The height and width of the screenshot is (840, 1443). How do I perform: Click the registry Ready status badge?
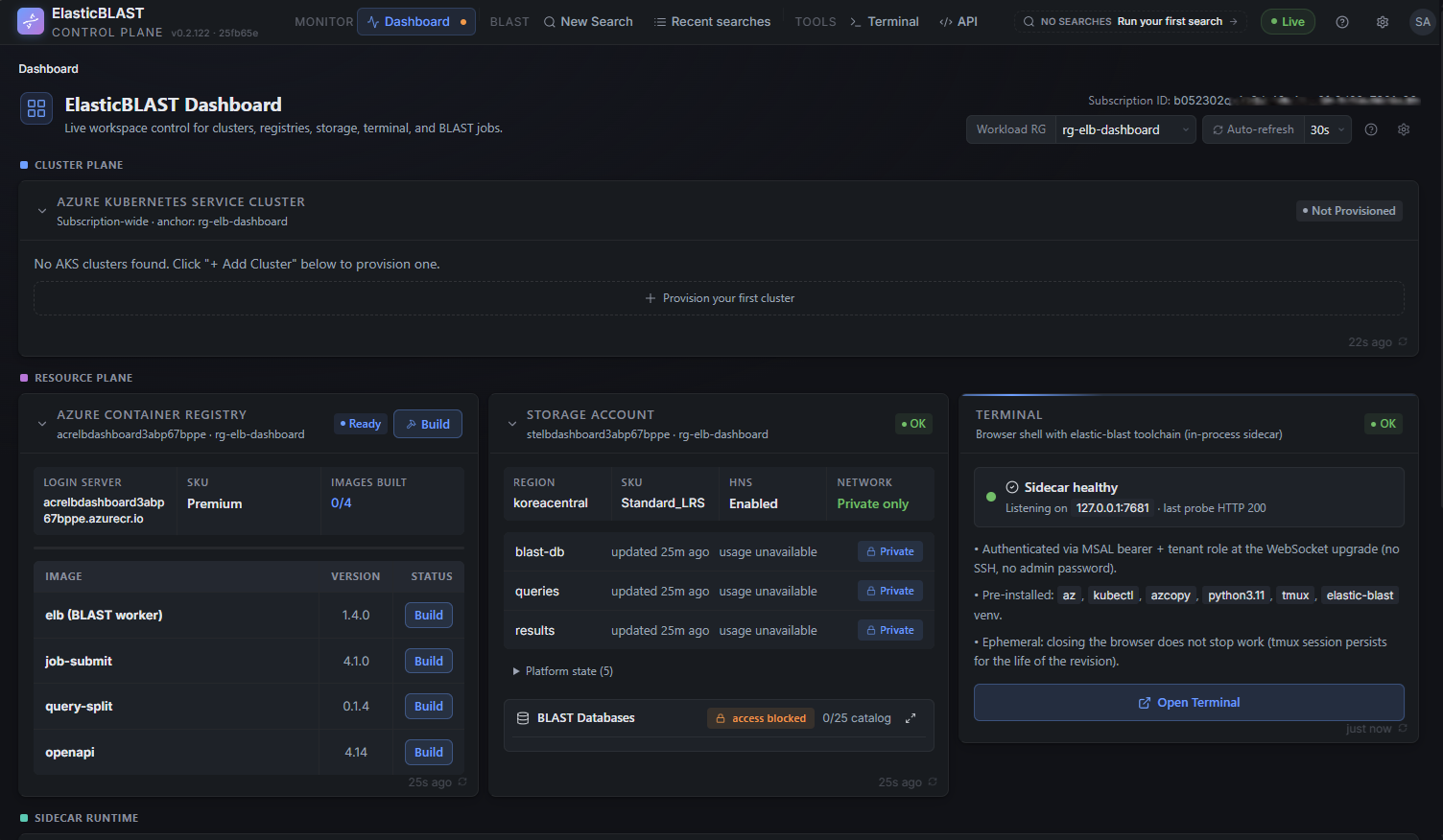pos(361,424)
